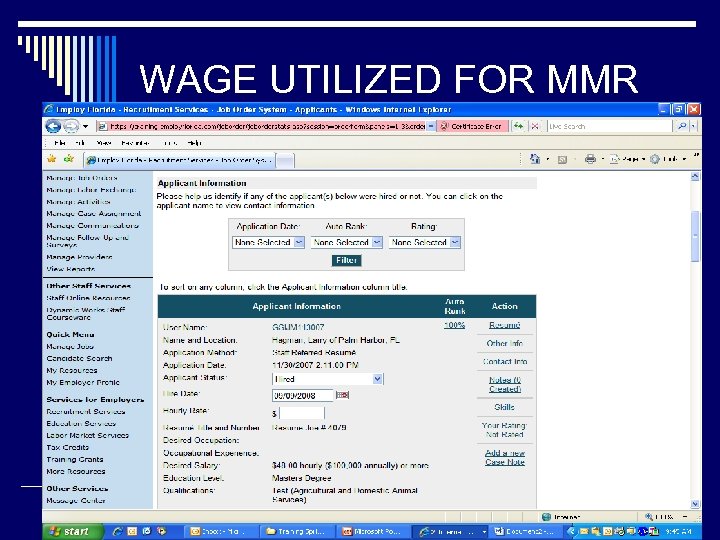Go to Manage Providers in sidebar
720x540 pixels.
tap(79, 257)
